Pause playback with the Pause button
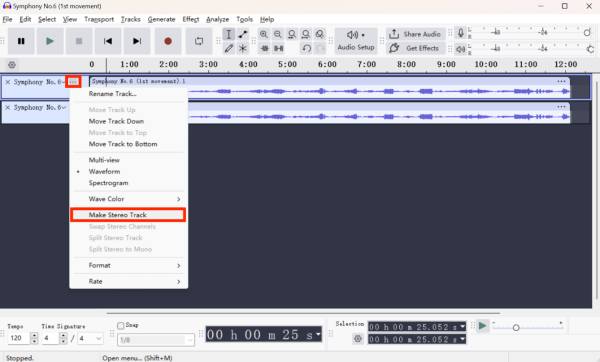The height and width of the screenshot is (362, 600). pos(21,41)
